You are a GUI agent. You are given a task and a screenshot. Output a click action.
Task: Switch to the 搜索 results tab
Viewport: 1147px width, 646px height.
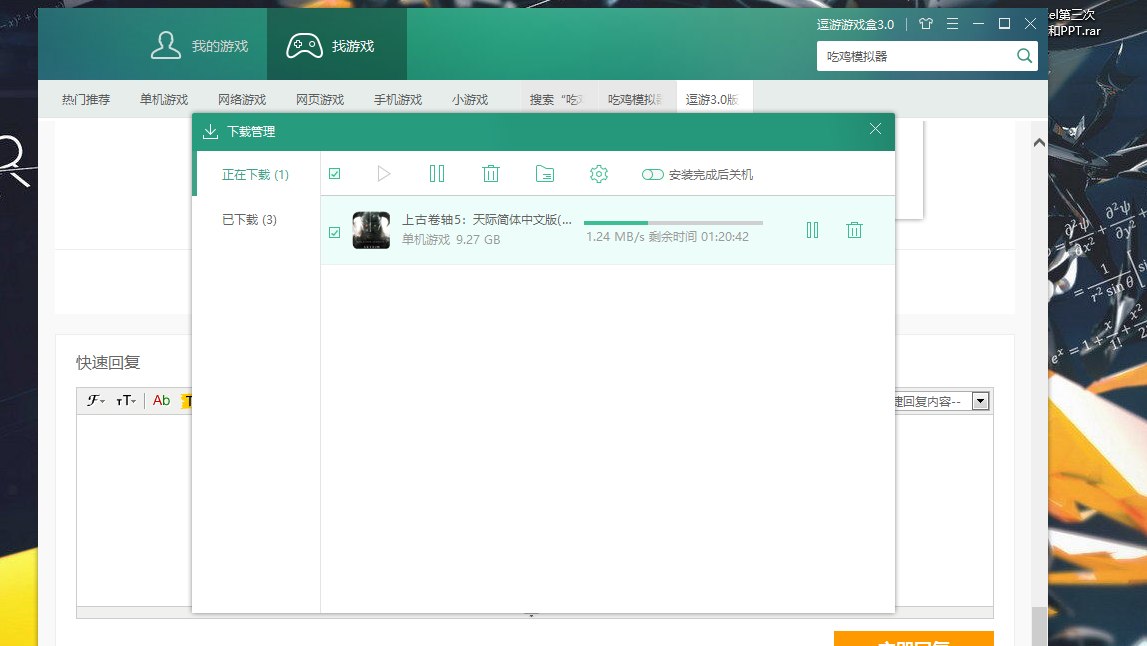click(559, 99)
